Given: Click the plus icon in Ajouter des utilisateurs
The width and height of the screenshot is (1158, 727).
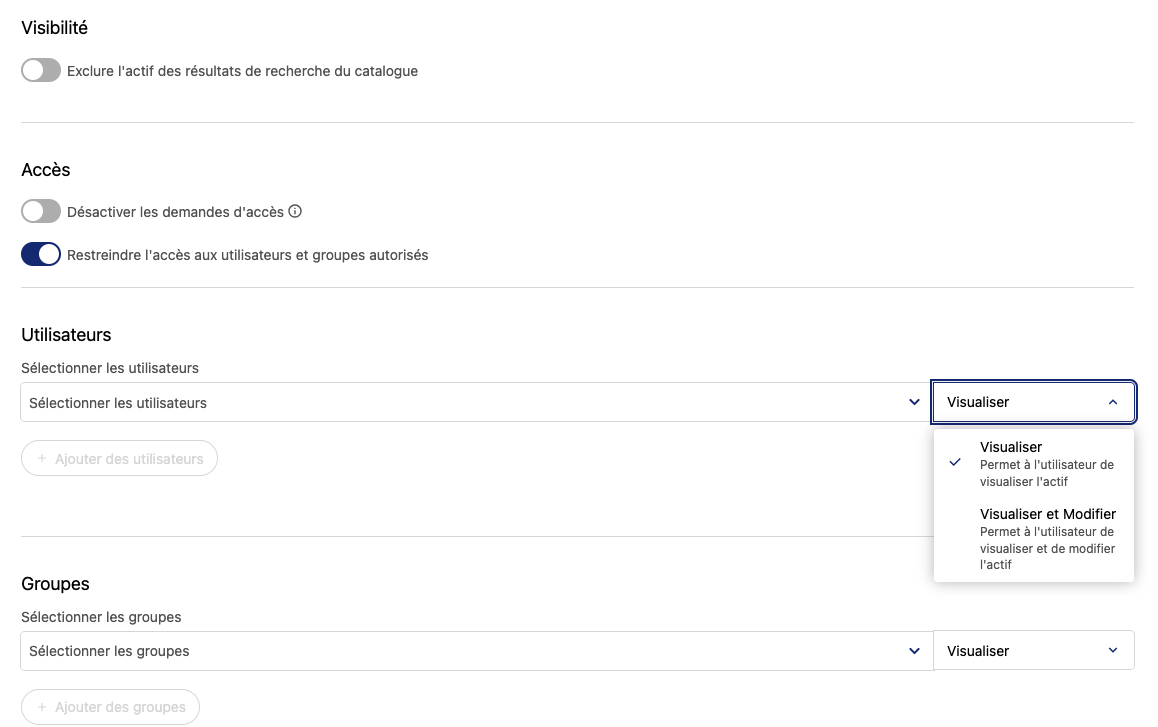Looking at the screenshot, I should [42, 459].
